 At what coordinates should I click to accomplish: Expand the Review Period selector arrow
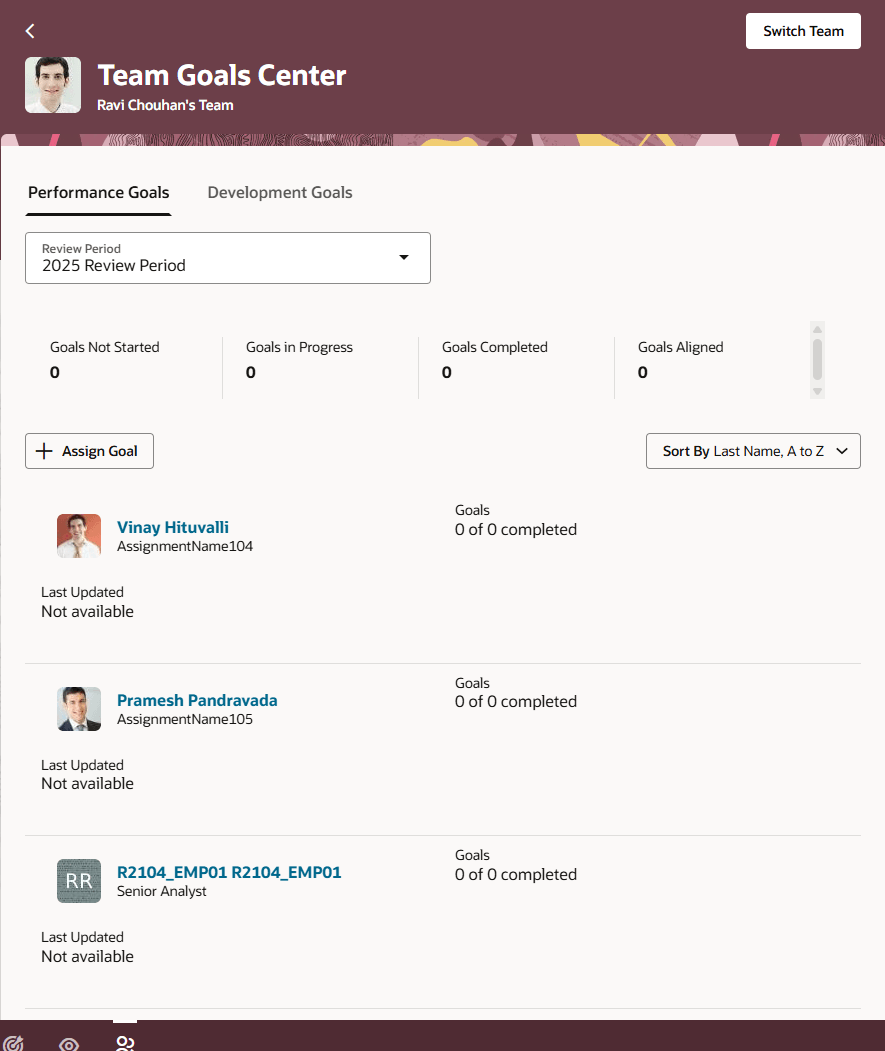(x=404, y=257)
